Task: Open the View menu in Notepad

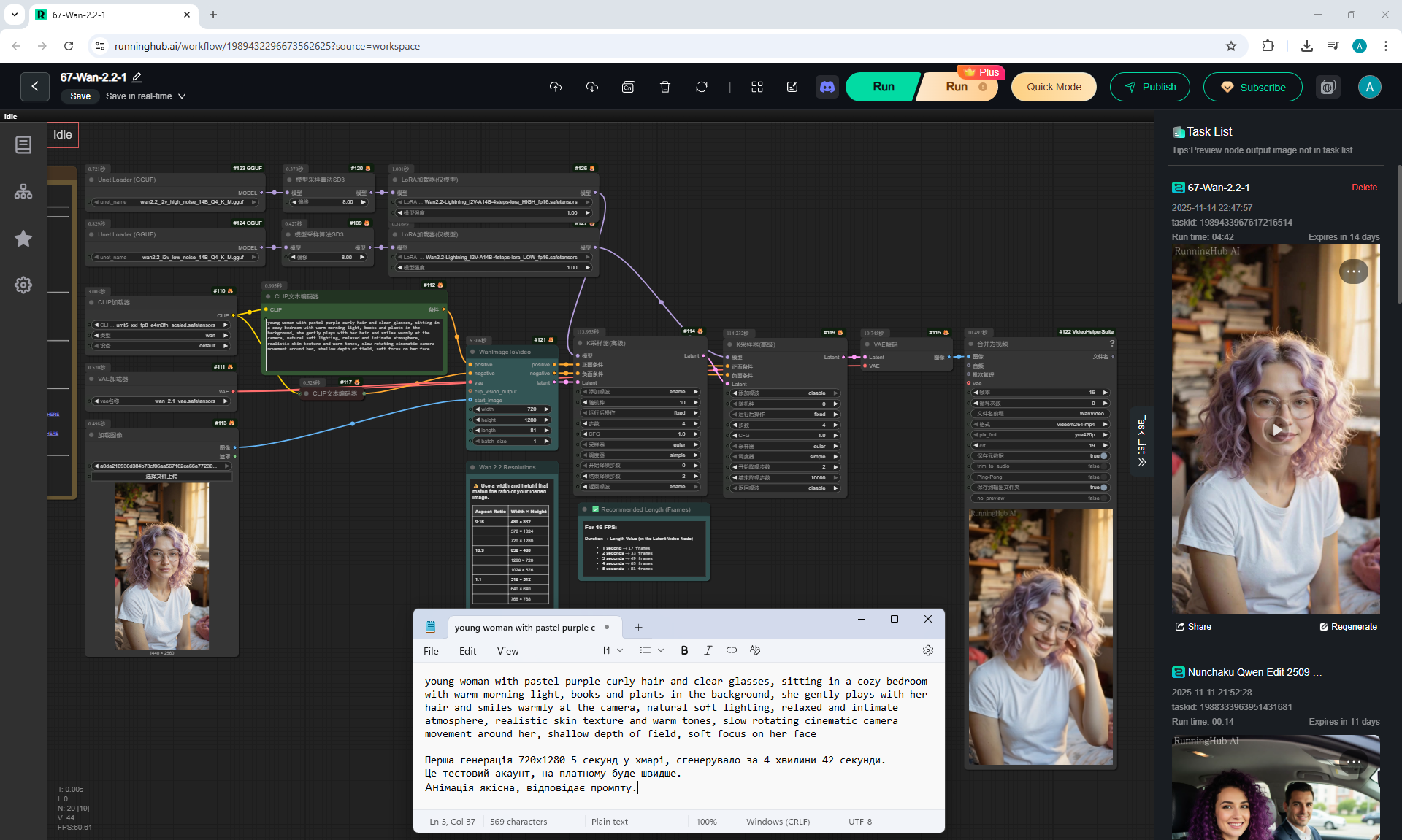Action: tap(507, 651)
